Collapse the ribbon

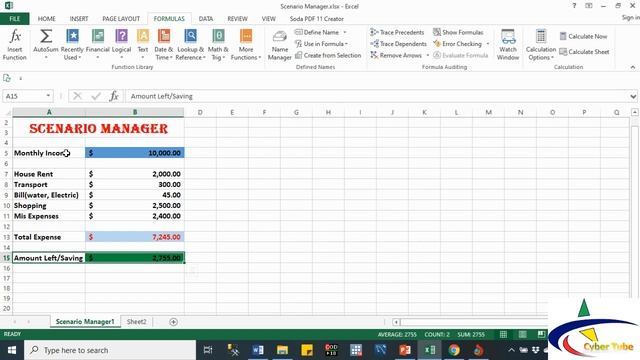pos(633,67)
